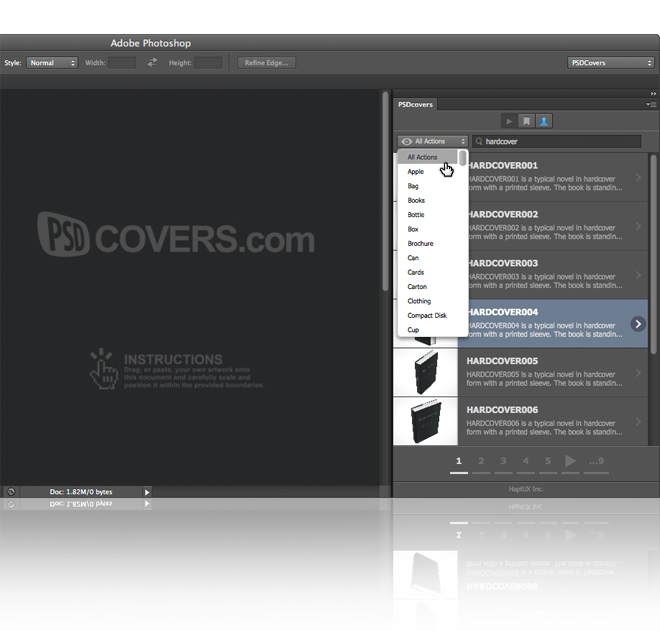The width and height of the screenshot is (660, 631).
Task: Click the play actions icon in PSDcovers panel
Action: point(509,121)
